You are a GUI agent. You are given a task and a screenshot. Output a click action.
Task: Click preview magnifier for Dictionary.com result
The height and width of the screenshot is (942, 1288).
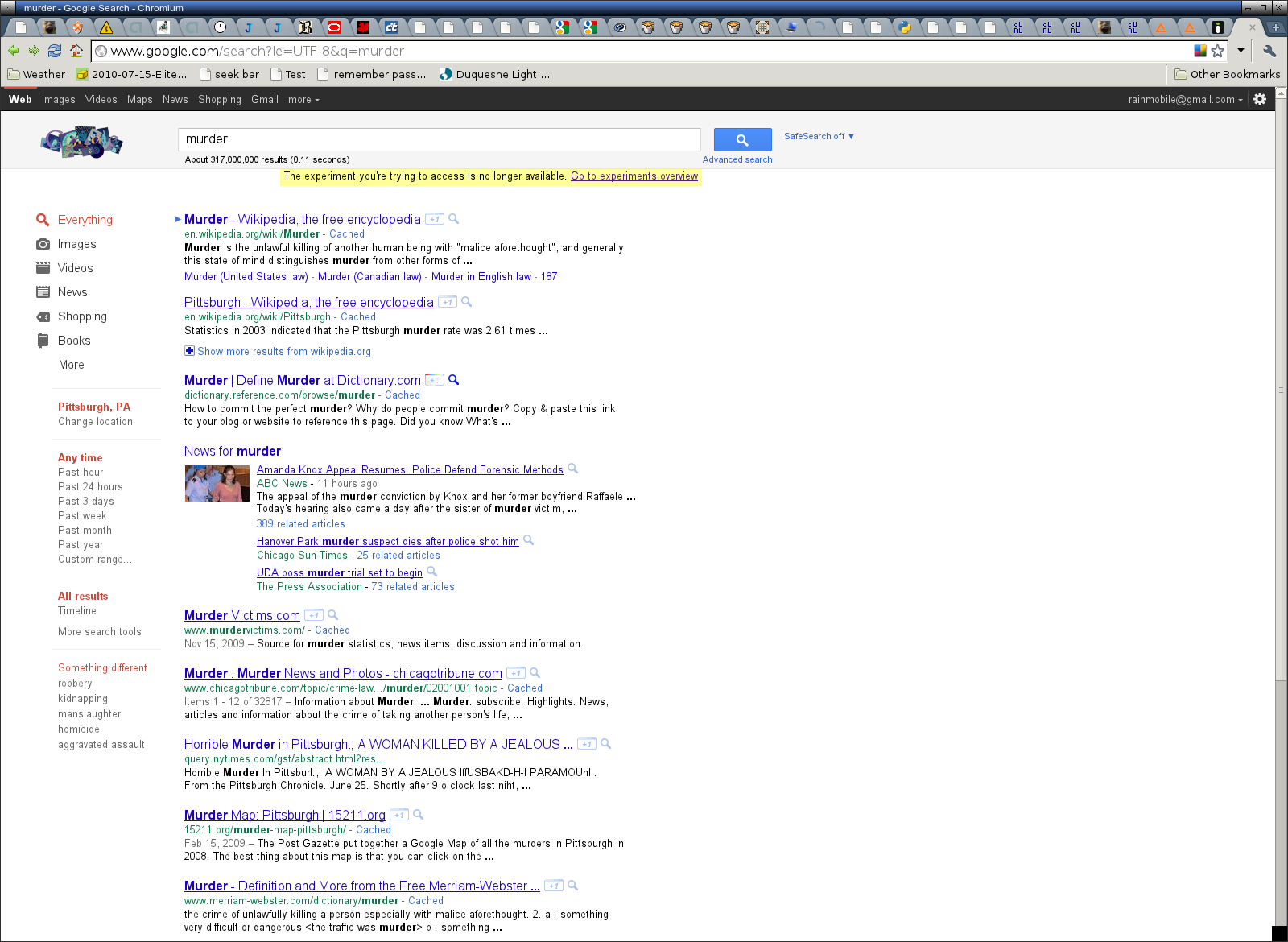[x=453, y=380]
